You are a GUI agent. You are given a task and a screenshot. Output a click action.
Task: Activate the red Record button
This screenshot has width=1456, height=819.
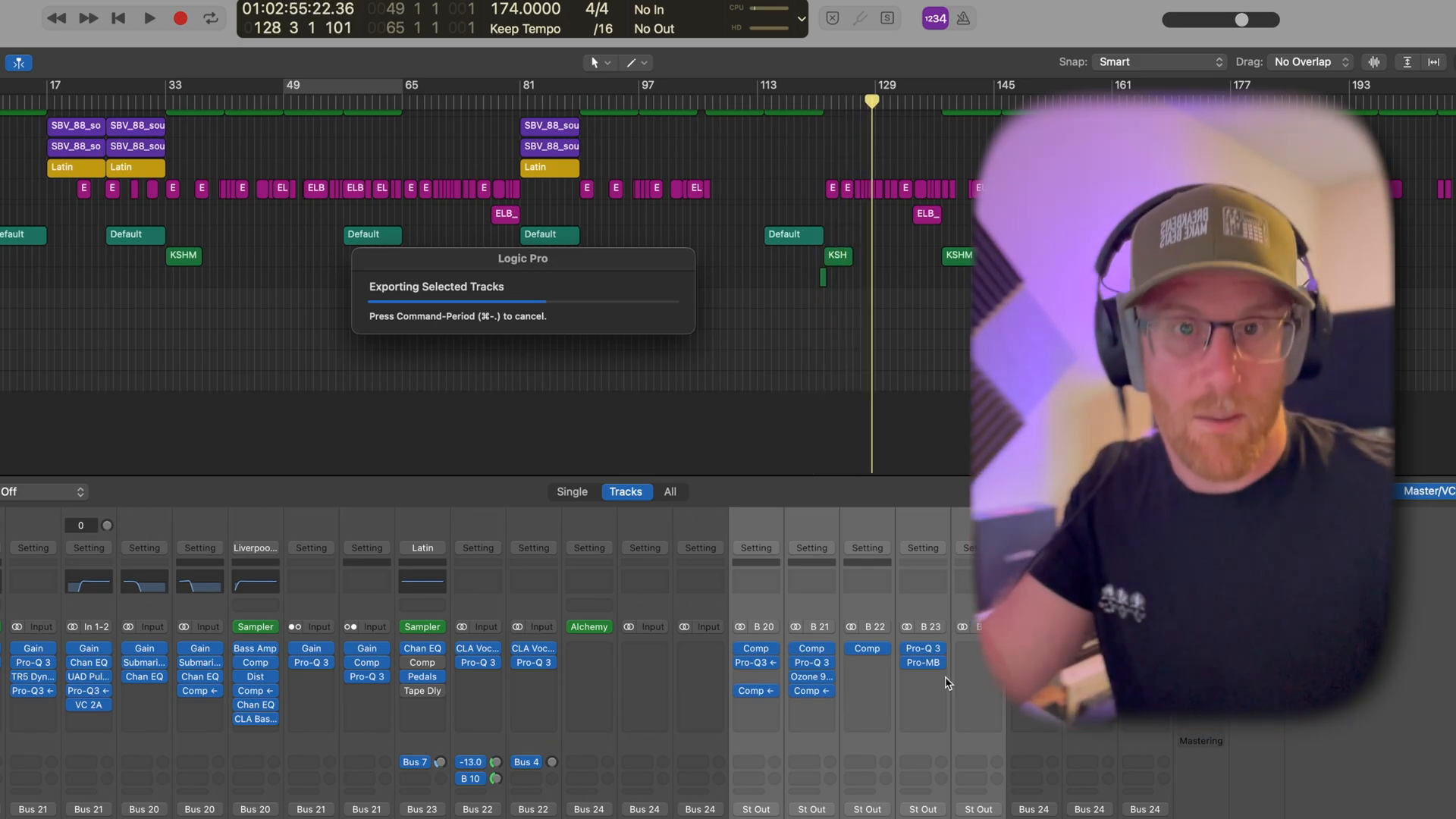click(x=180, y=18)
